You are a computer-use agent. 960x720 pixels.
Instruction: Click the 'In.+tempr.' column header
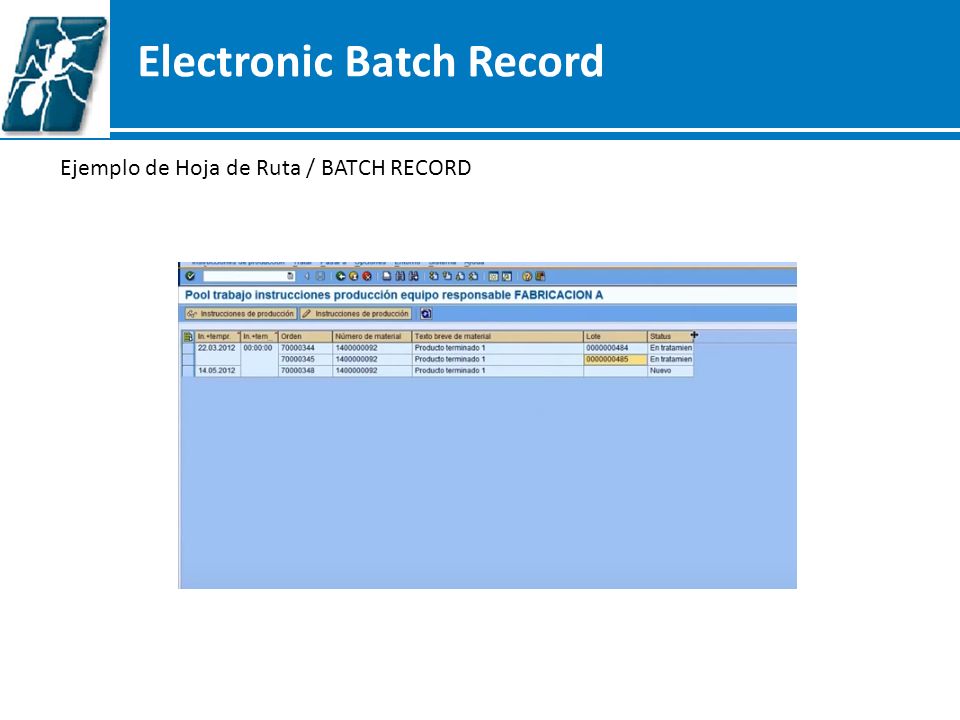pyautogui.click(x=217, y=337)
